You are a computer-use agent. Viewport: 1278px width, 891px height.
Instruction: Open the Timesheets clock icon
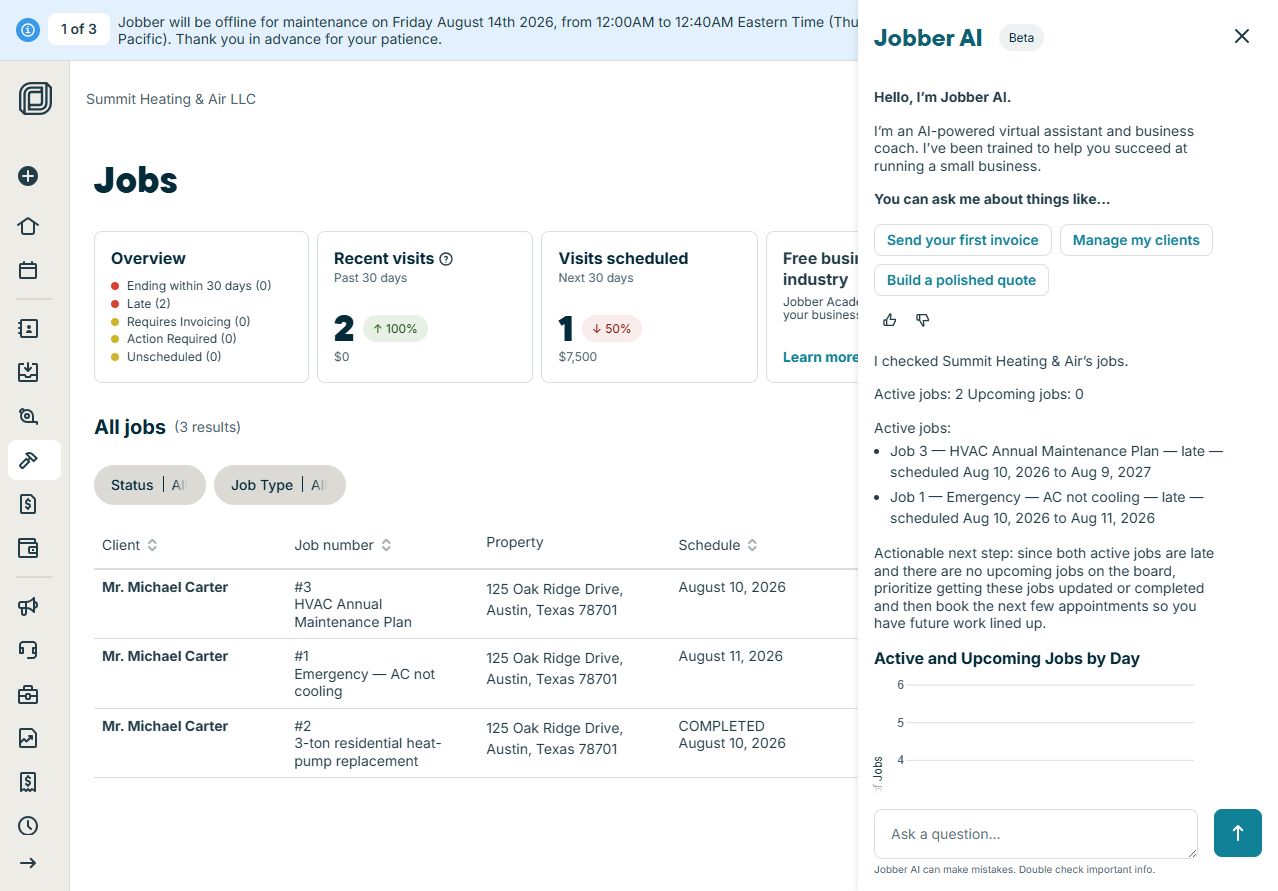[28, 826]
